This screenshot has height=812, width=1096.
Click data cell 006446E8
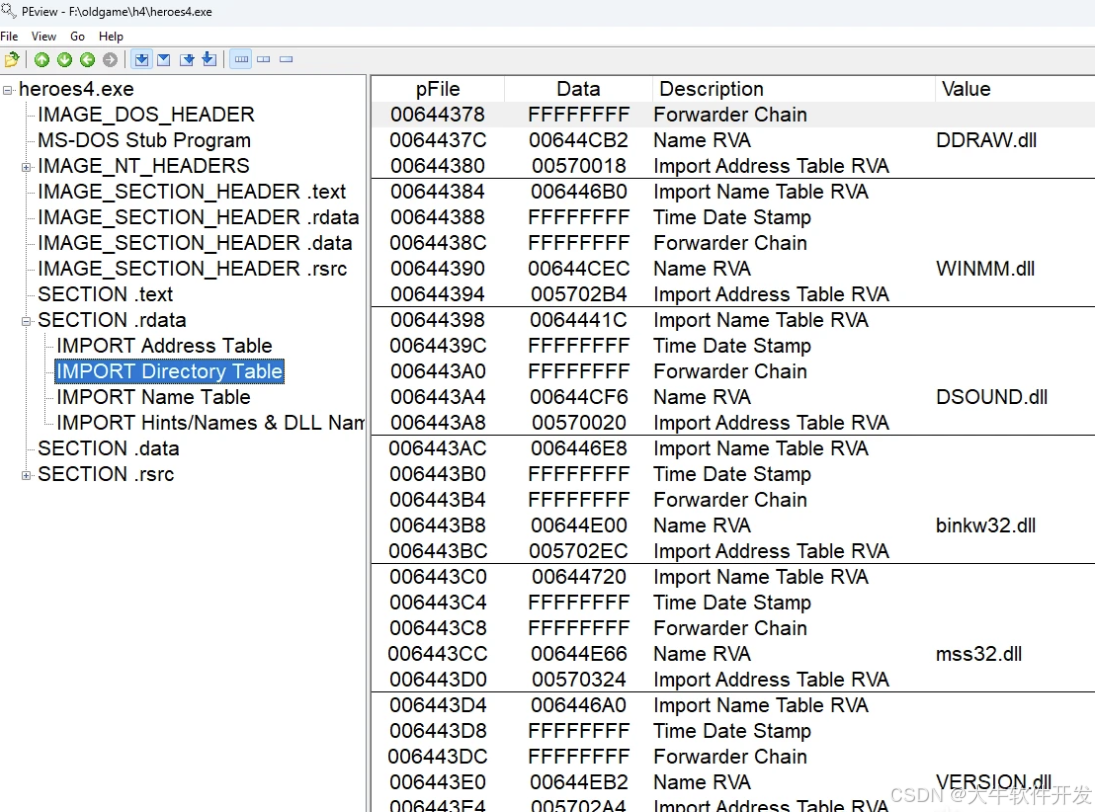click(x=579, y=448)
